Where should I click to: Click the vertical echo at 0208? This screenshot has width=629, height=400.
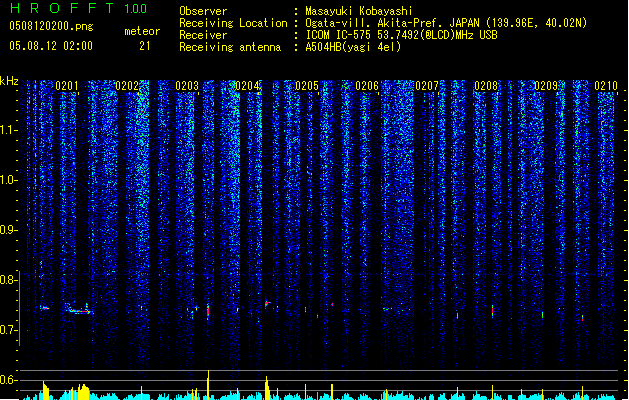pyautogui.click(x=493, y=311)
